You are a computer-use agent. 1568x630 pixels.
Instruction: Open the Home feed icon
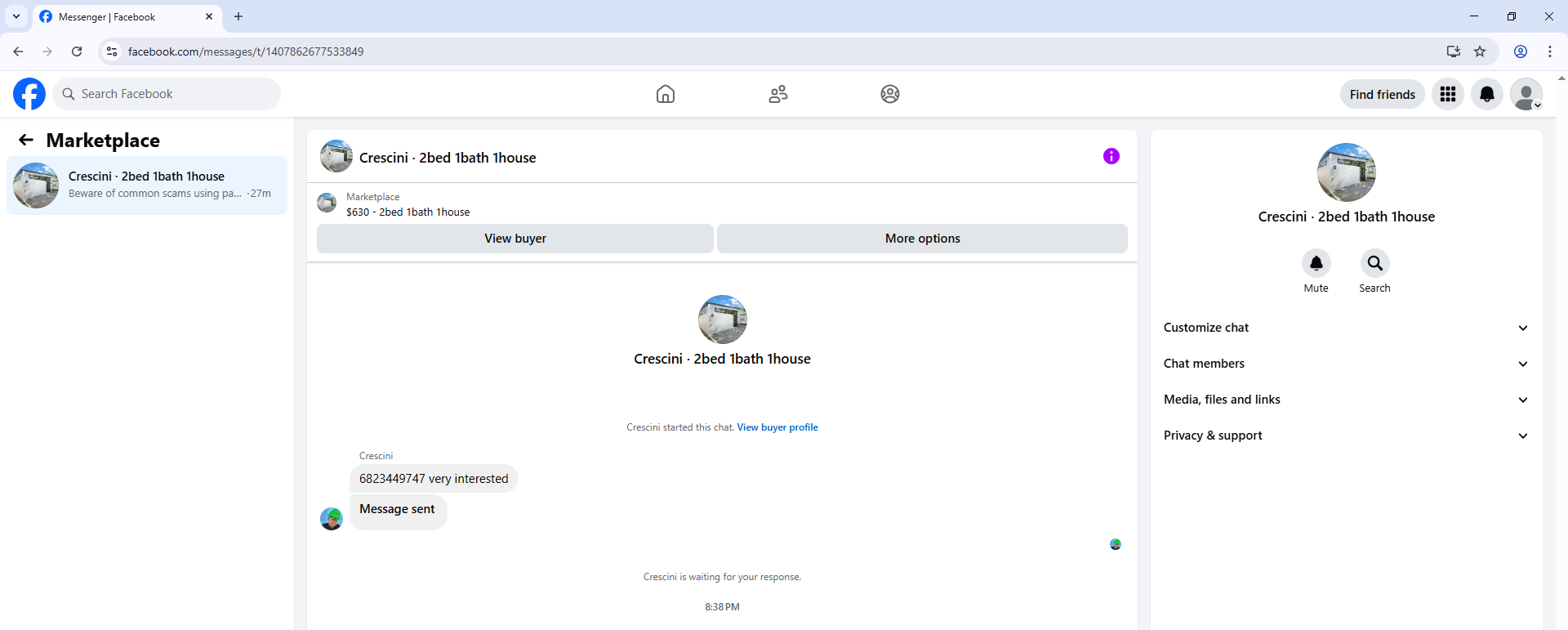coord(666,94)
